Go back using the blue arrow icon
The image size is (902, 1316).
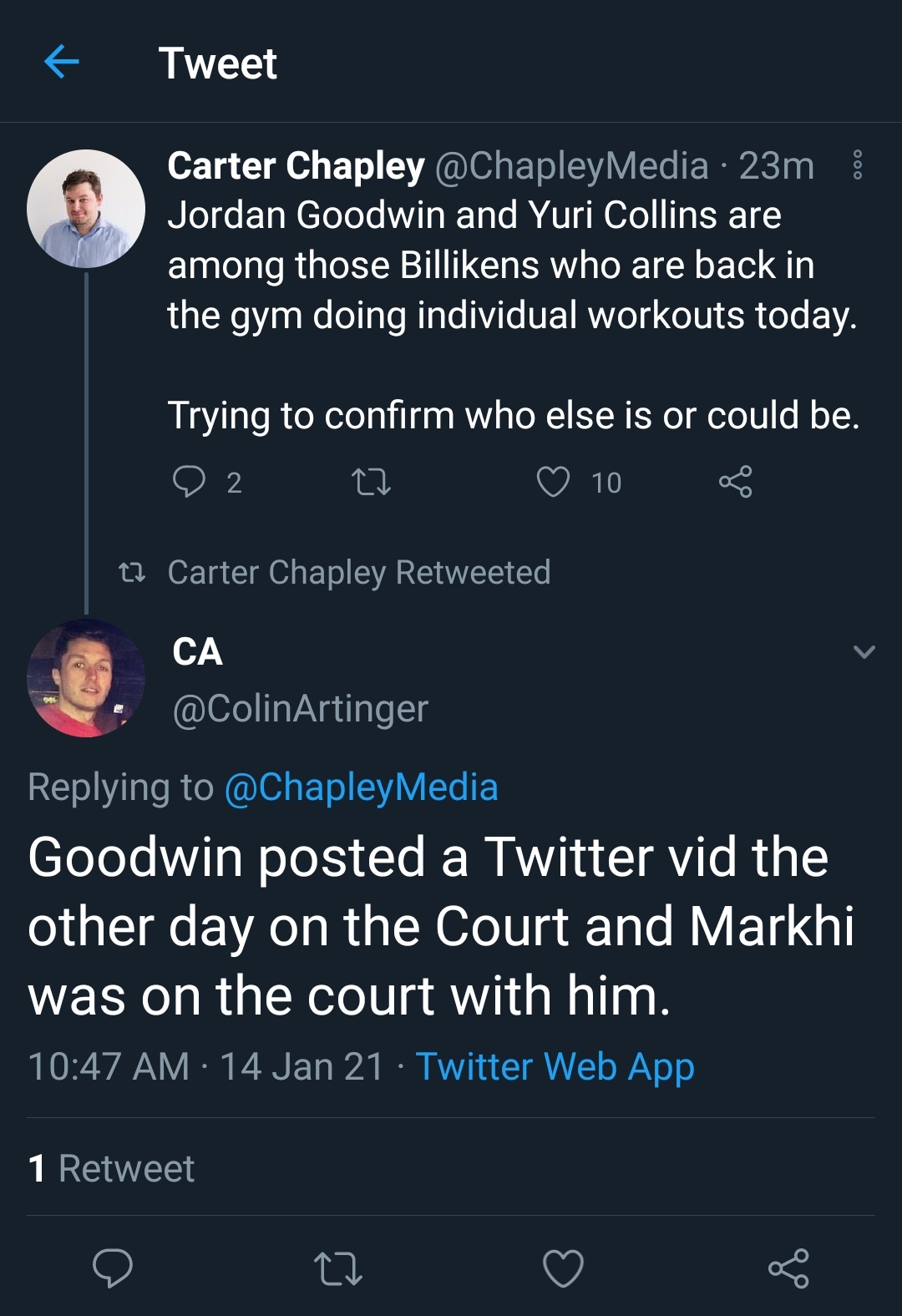click(x=61, y=62)
